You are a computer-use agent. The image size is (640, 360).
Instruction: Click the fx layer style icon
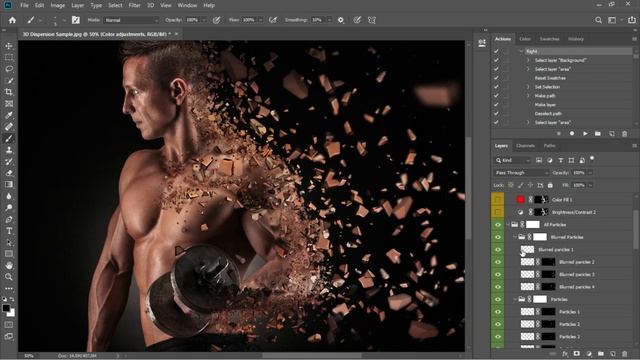(565, 353)
